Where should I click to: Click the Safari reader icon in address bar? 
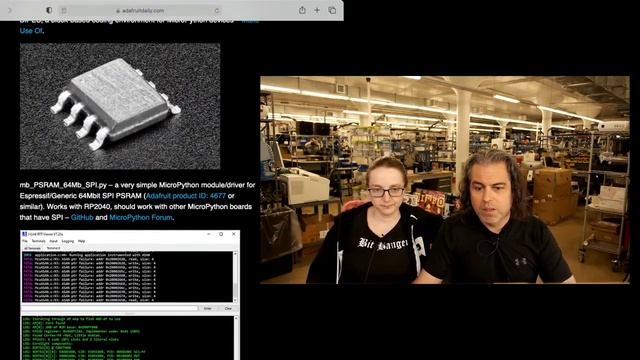[x=64, y=11]
